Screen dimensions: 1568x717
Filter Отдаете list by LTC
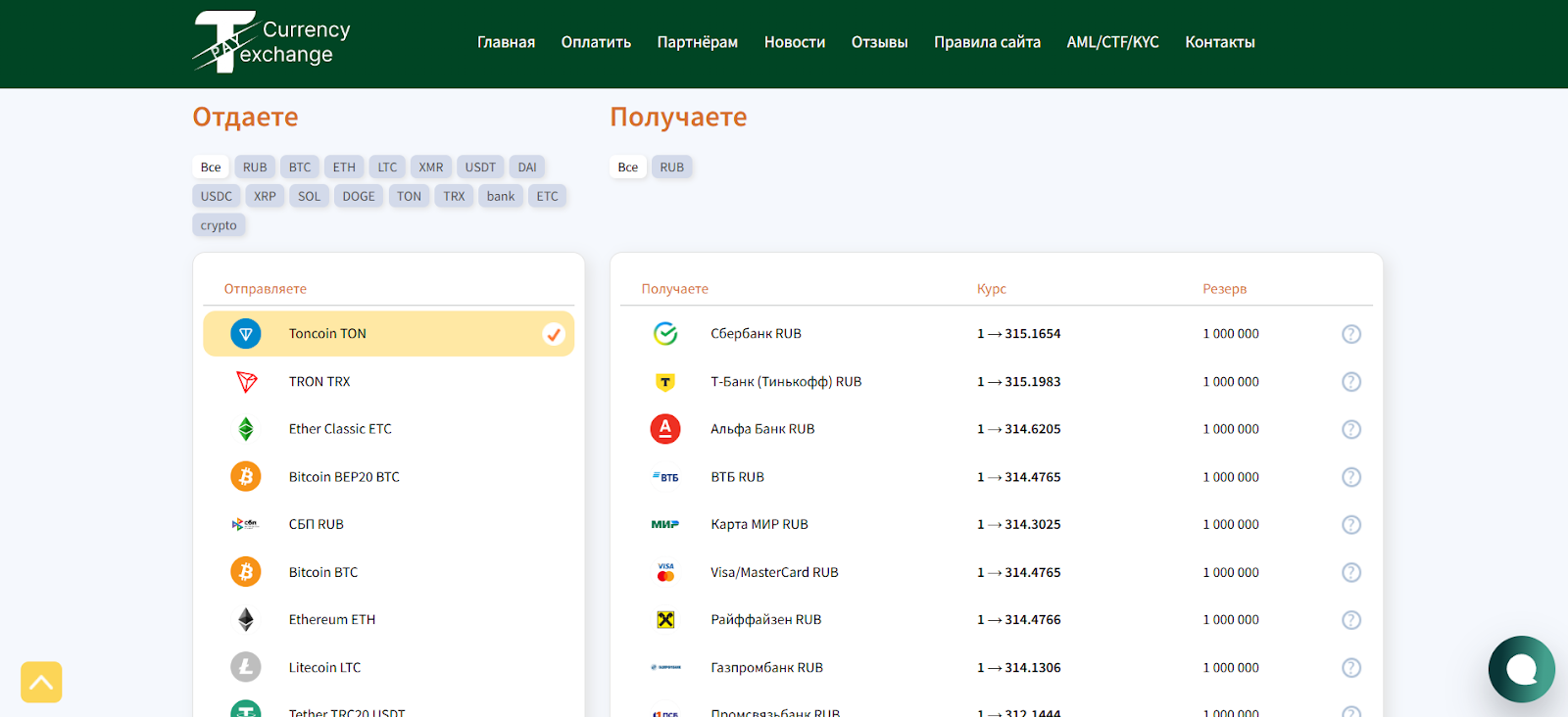coord(387,167)
